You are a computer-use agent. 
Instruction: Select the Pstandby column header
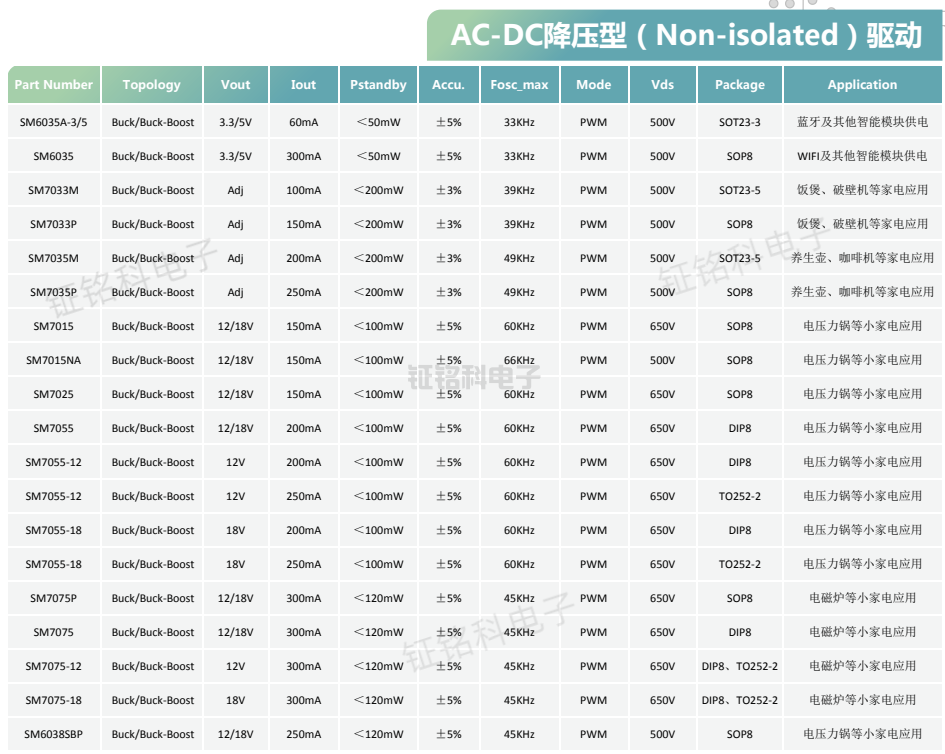[x=378, y=85]
